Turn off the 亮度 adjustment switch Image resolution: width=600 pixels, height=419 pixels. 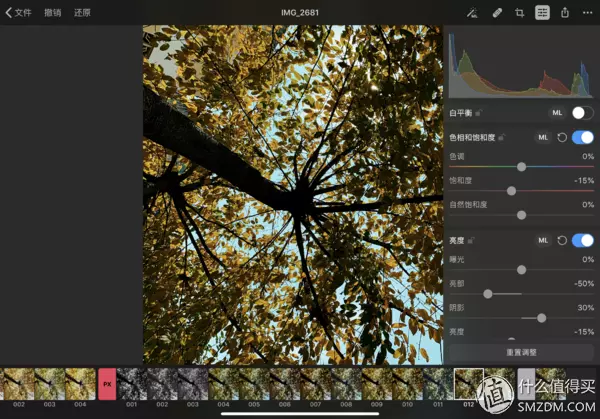[582, 240]
